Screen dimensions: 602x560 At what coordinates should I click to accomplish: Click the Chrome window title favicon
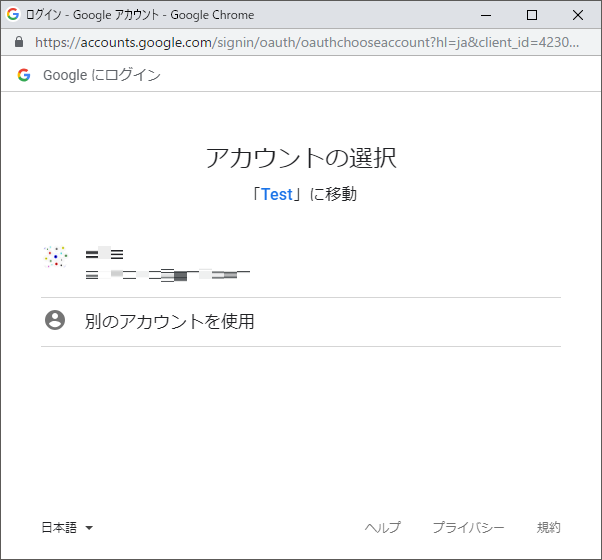coord(13,15)
